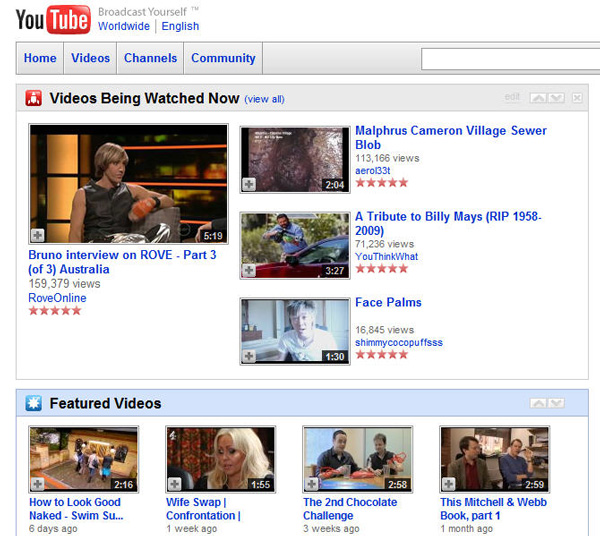Move Featured Videos module up
The image size is (600, 536).
point(538,403)
